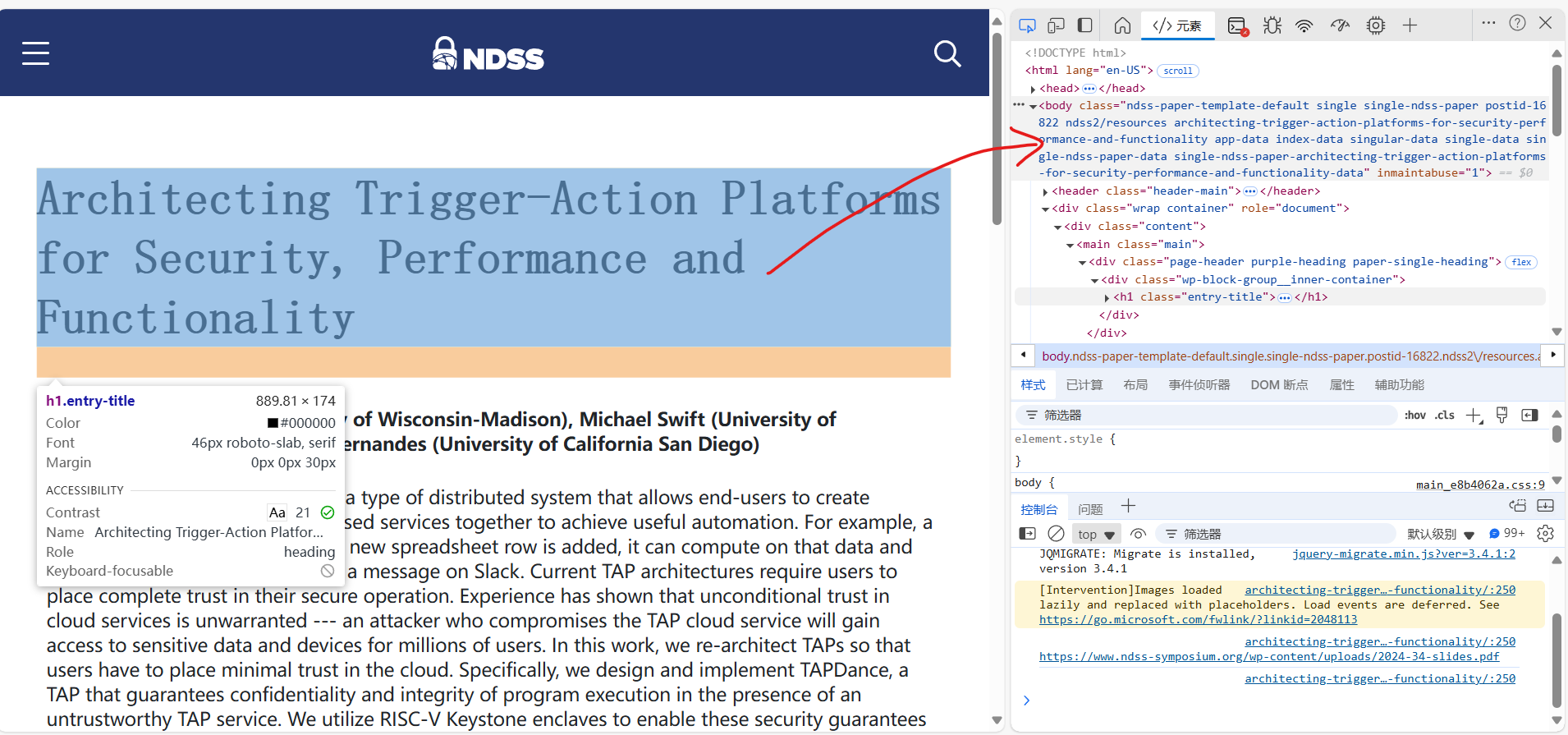1568x735 pixels.
Task: Open jquery-migrate.min.js source link
Action: pyautogui.click(x=1404, y=554)
